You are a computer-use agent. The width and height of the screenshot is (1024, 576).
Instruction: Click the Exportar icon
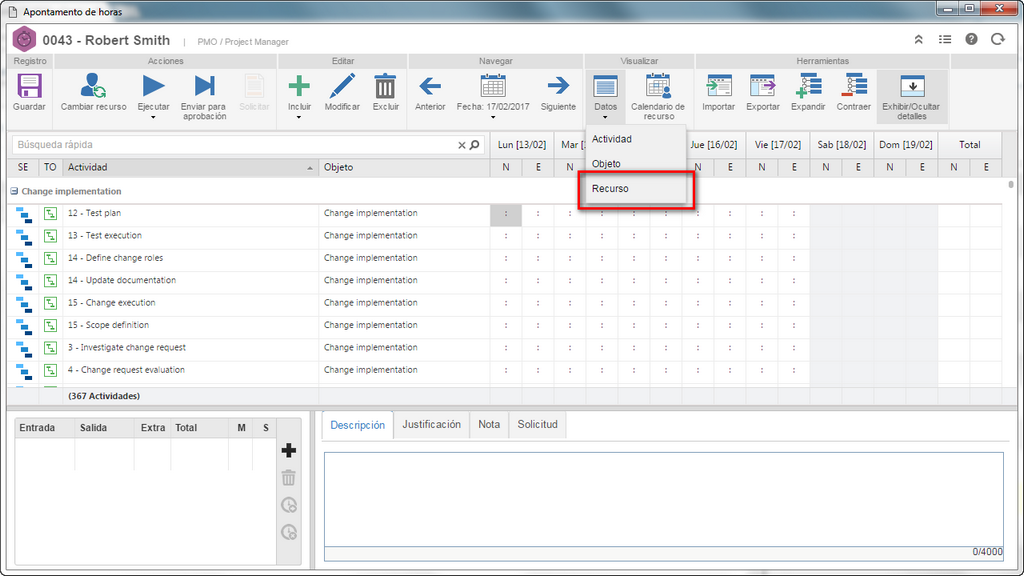point(763,86)
